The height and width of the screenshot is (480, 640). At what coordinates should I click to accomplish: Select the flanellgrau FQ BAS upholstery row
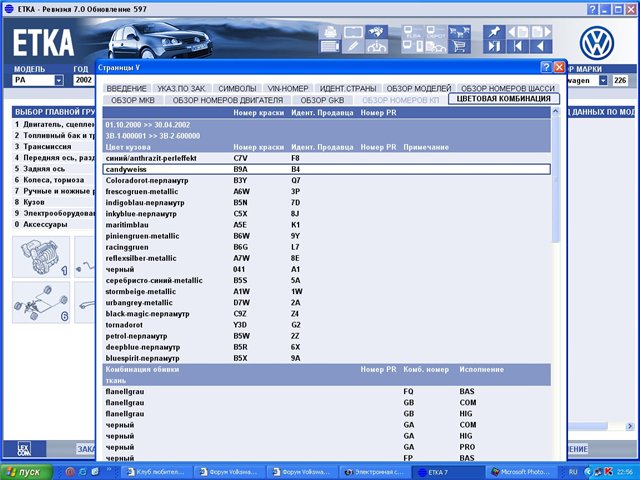pyautogui.click(x=327, y=391)
